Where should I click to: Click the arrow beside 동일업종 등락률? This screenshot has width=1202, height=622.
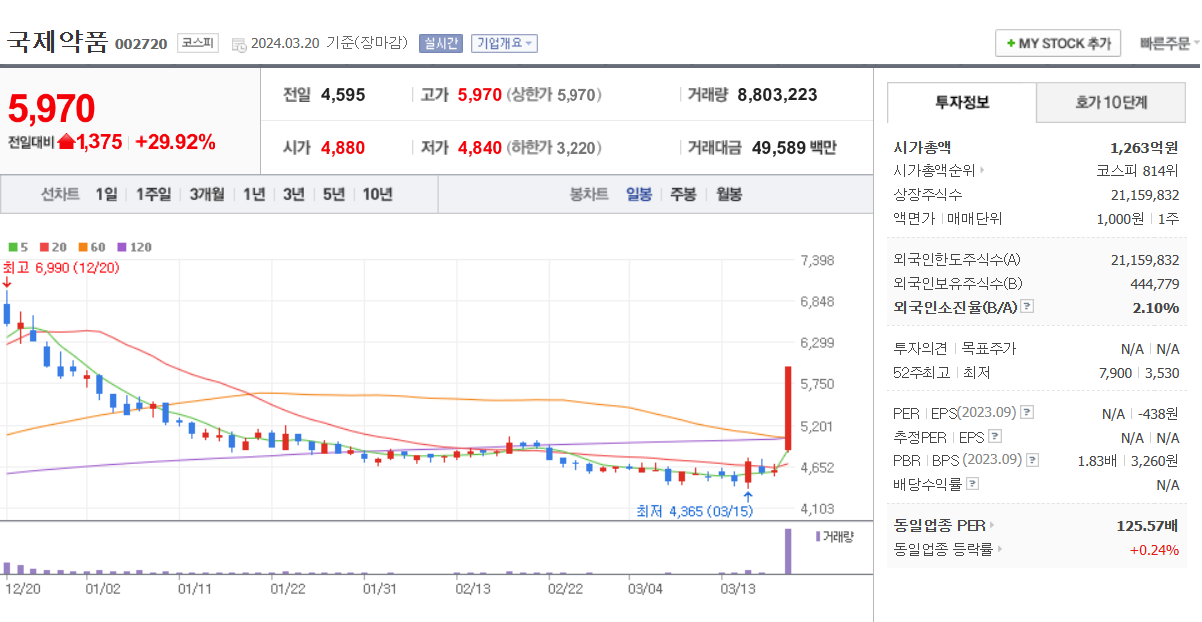coord(1000,549)
